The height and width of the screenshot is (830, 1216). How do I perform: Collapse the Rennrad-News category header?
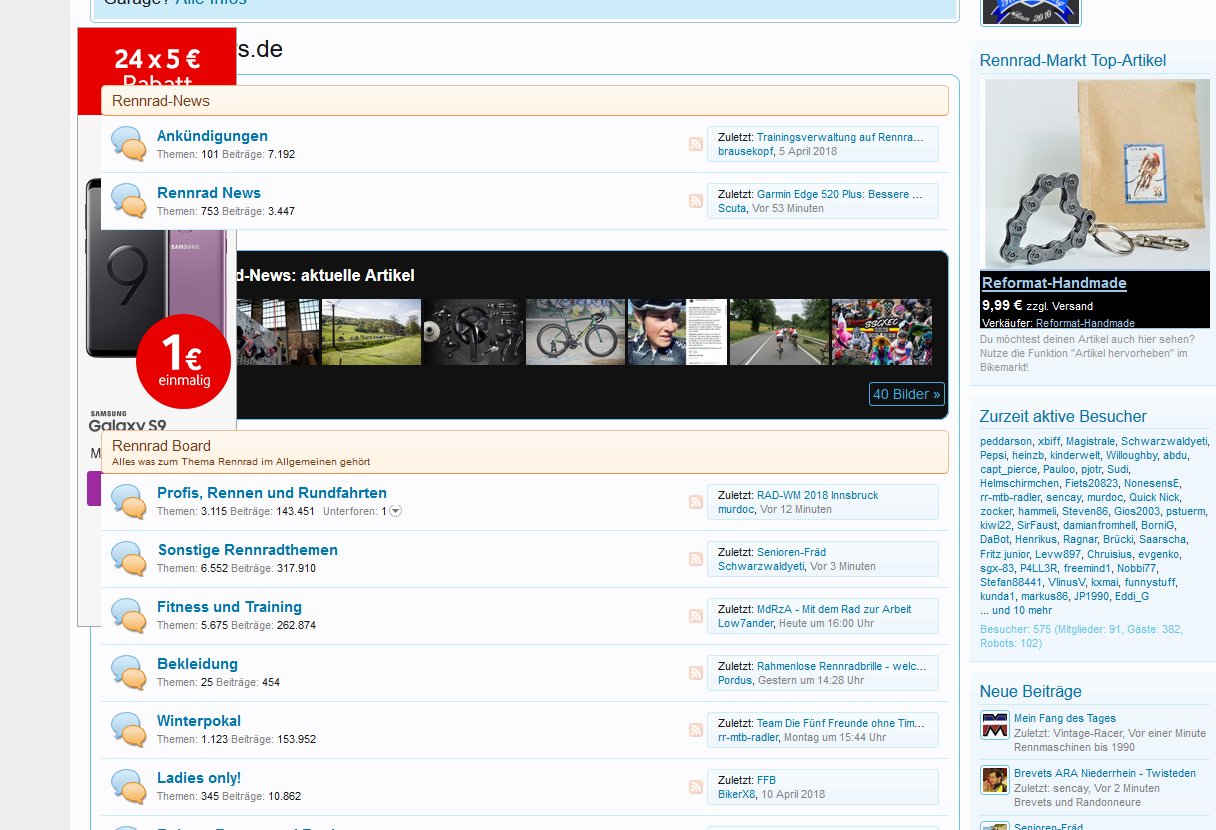point(524,101)
